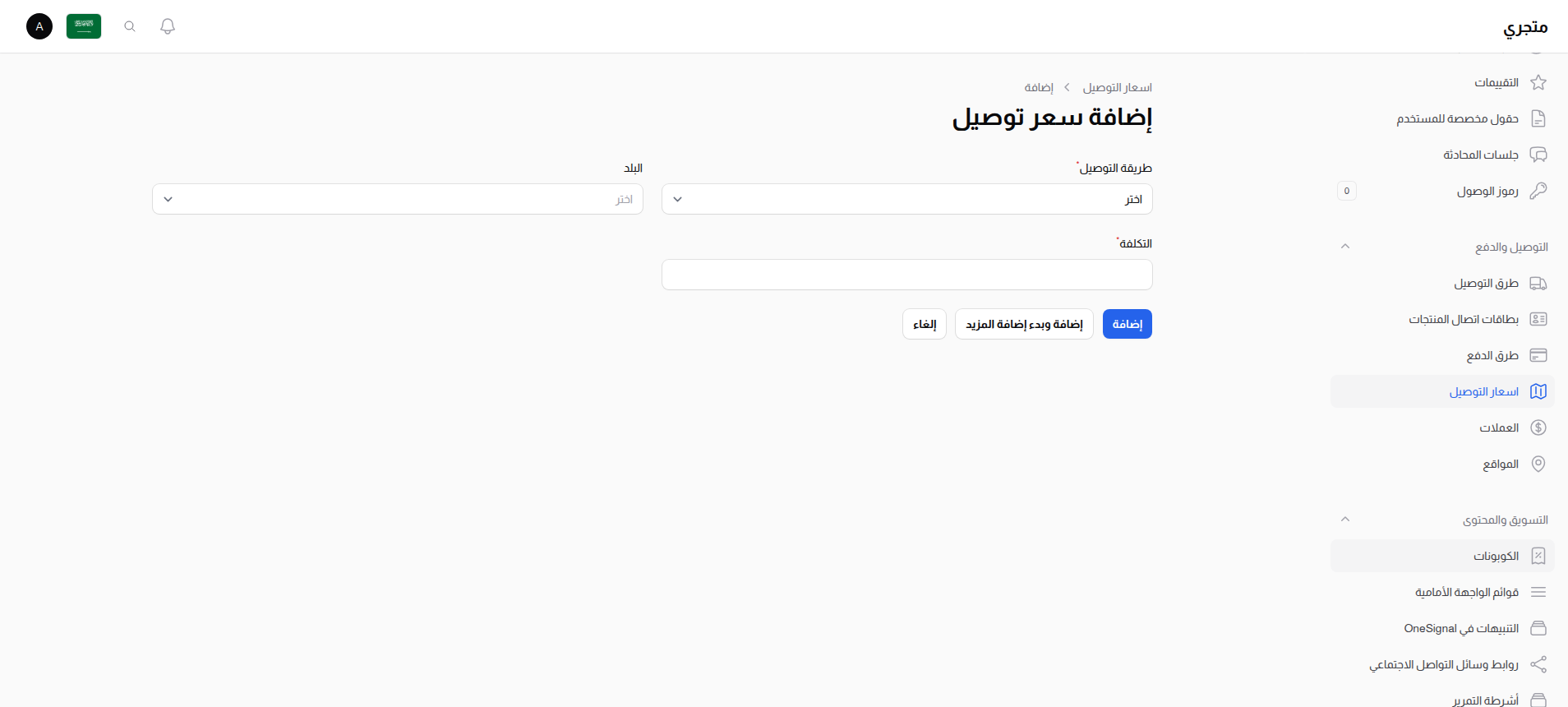1568x707 pixels.
Task: Open المواقع sidebar item
Action: (1442, 464)
